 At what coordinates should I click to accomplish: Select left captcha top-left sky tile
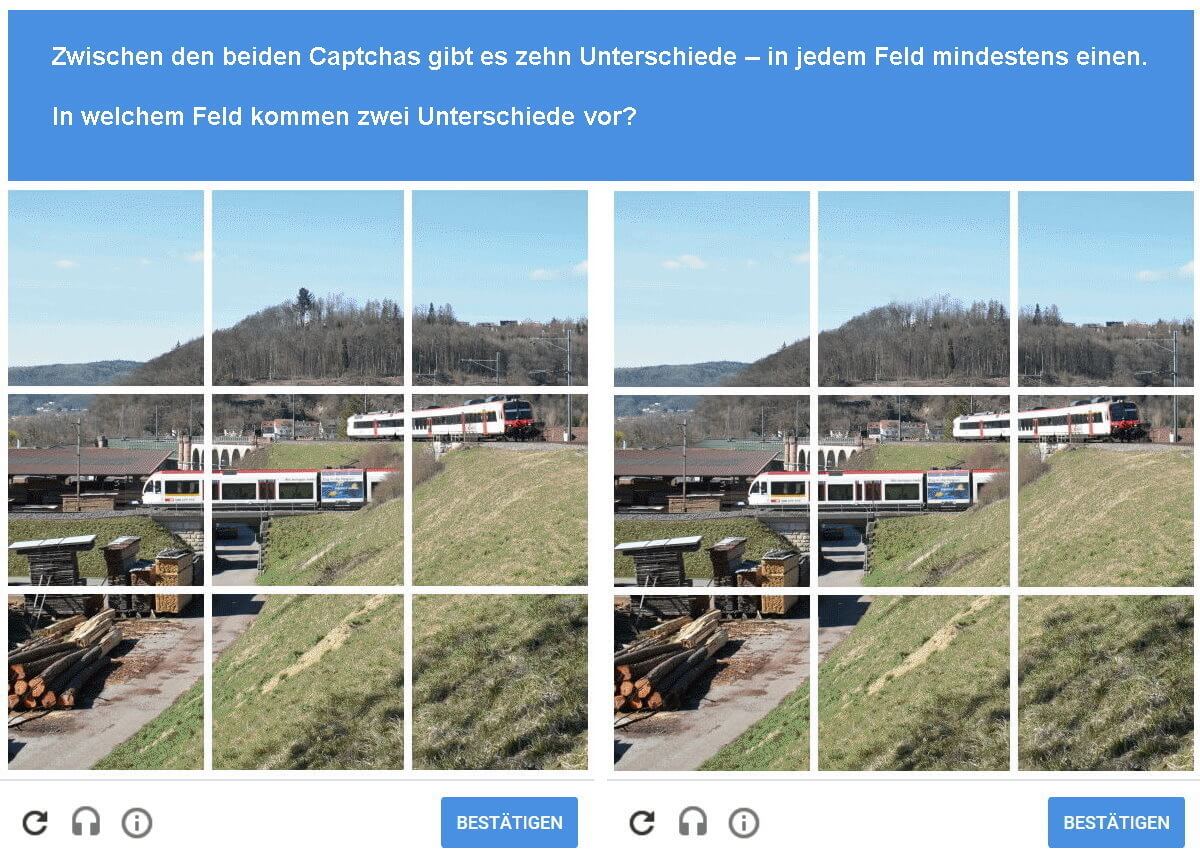(x=105, y=288)
